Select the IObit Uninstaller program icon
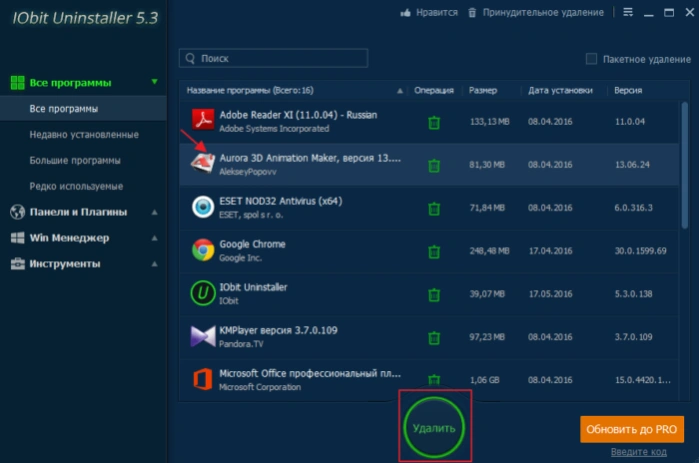 click(x=203, y=293)
